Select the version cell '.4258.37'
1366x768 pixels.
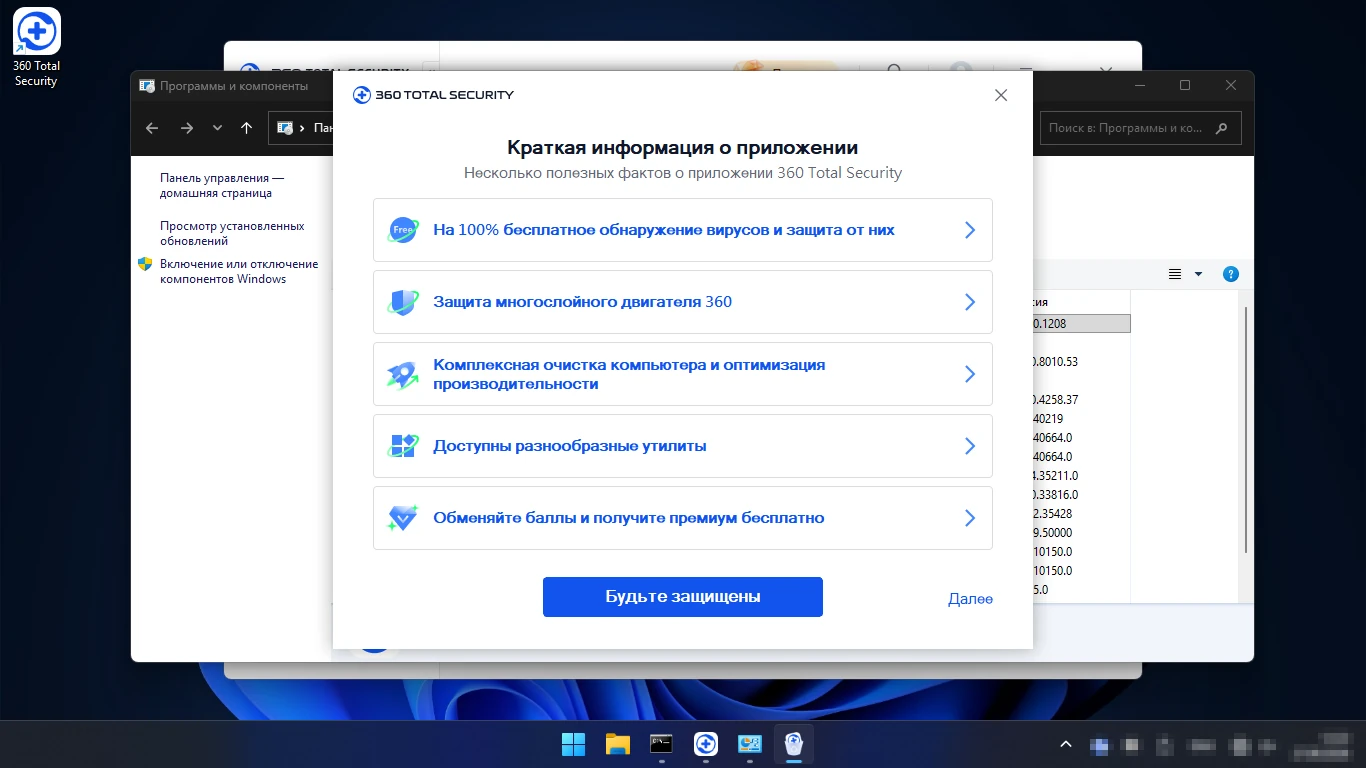pos(1058,399)
